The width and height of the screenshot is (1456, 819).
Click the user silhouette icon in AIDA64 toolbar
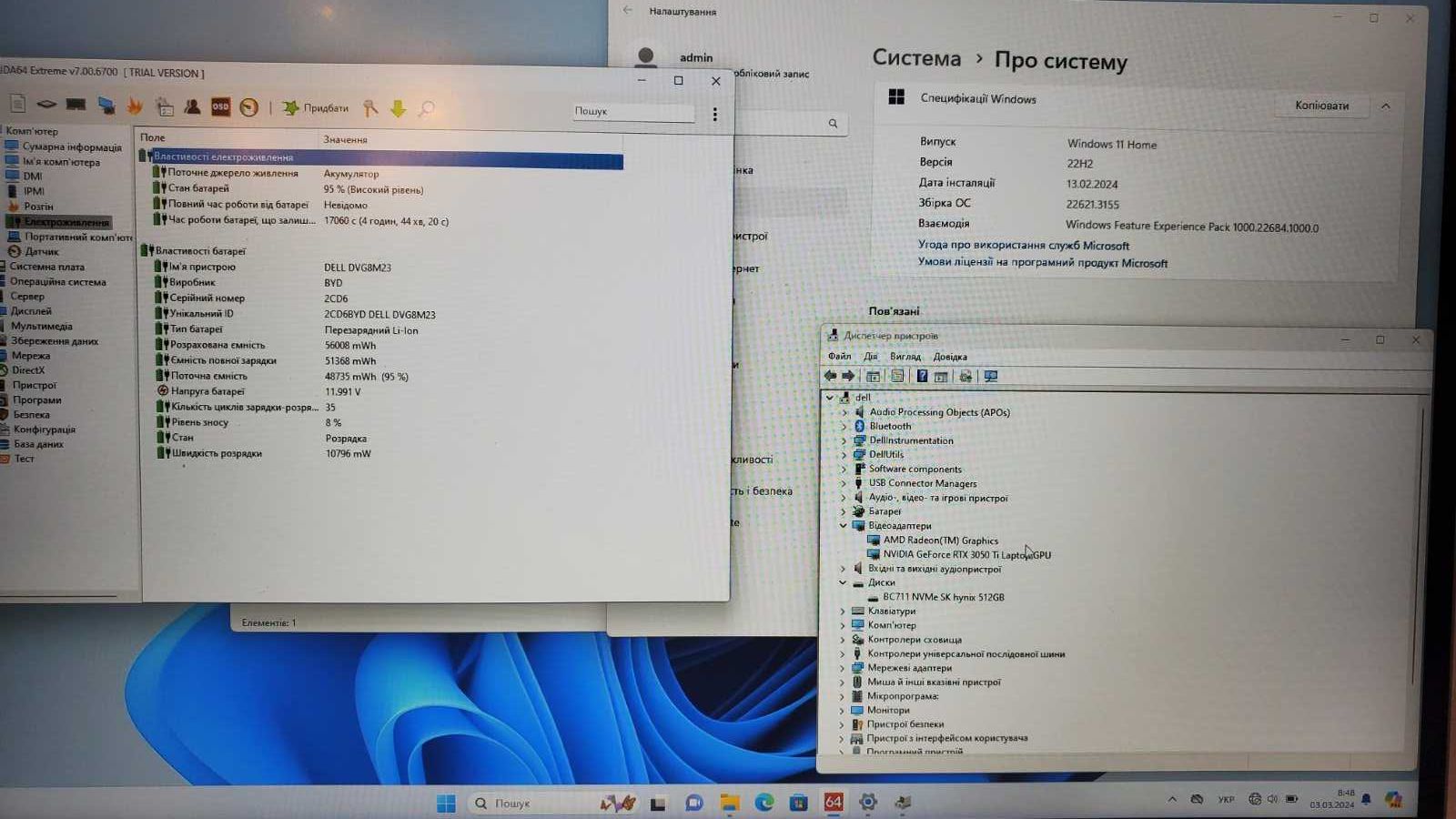[x=192, y=106]
